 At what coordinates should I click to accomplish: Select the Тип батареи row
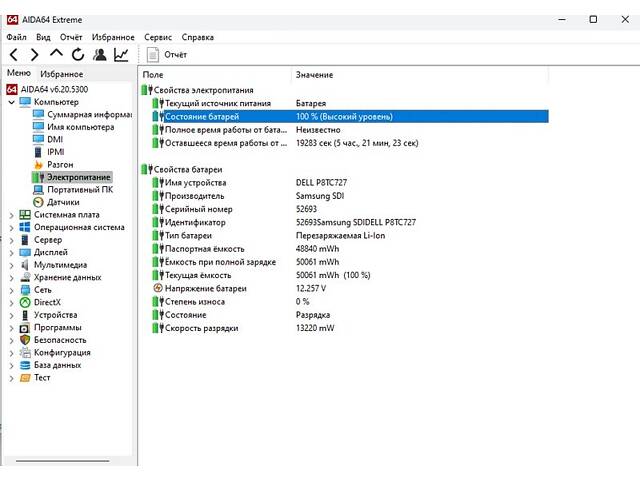click(x=350, y=236)
